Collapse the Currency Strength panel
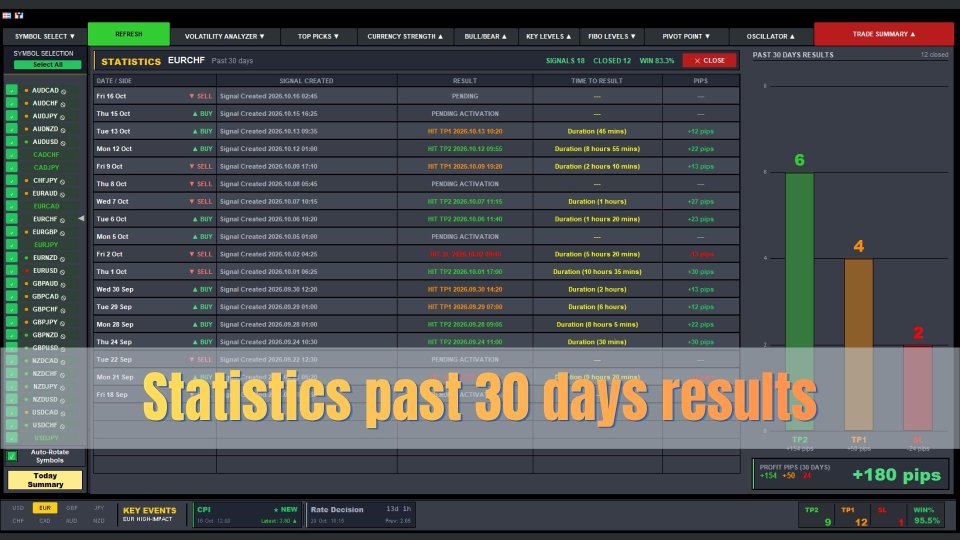This screenshot has height=540, width=960. click(x=405, y=36)
